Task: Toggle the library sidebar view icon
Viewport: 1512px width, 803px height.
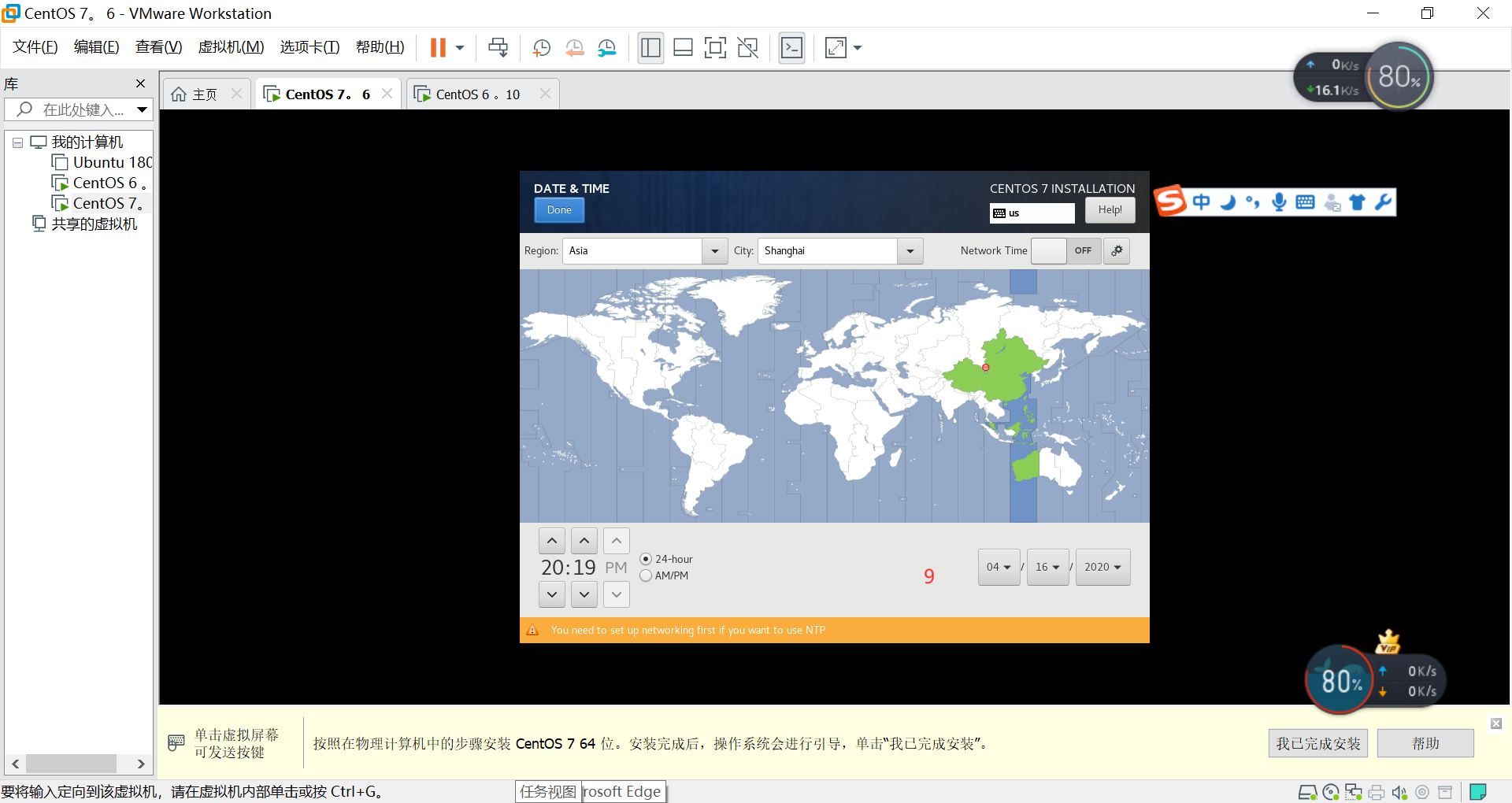Action: [650, 48]
